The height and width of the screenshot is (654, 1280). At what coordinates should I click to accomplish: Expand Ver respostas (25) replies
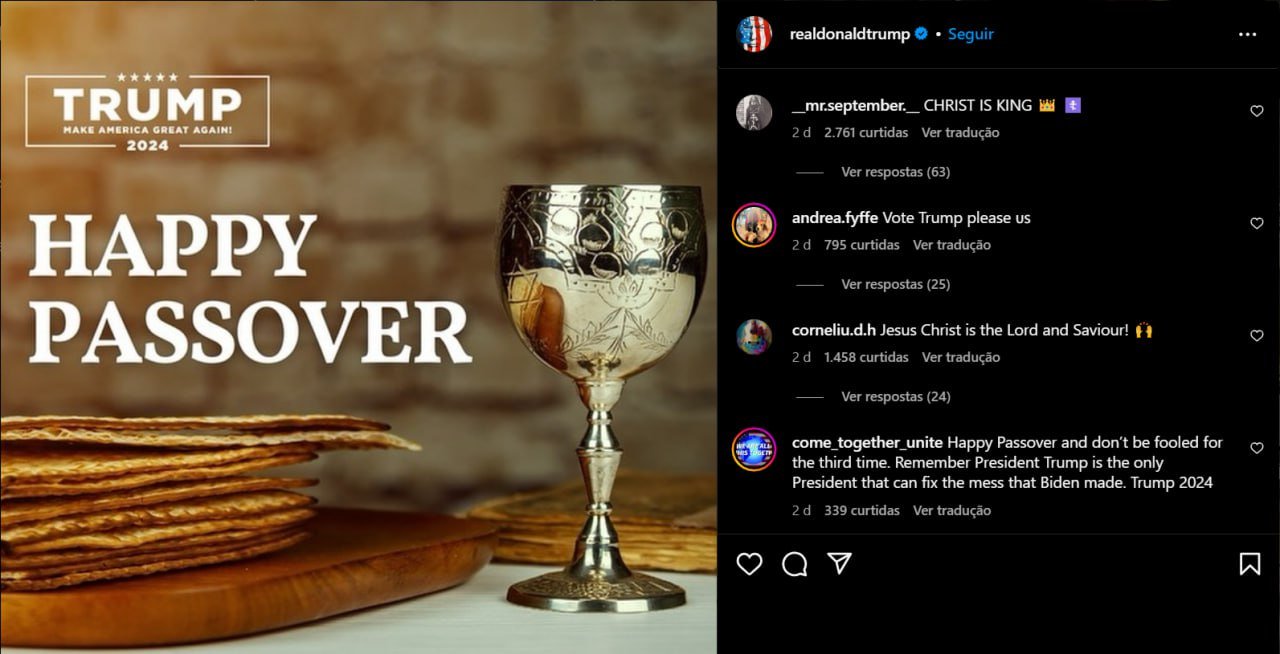click(895, 284)
